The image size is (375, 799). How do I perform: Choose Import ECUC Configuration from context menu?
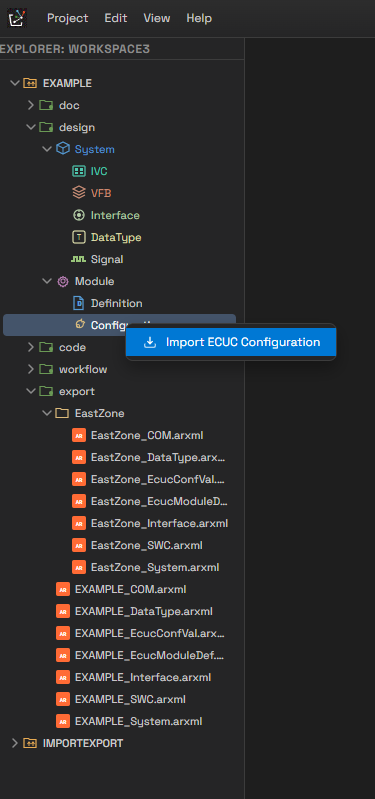pyautogui.click(x=231, y=342)
